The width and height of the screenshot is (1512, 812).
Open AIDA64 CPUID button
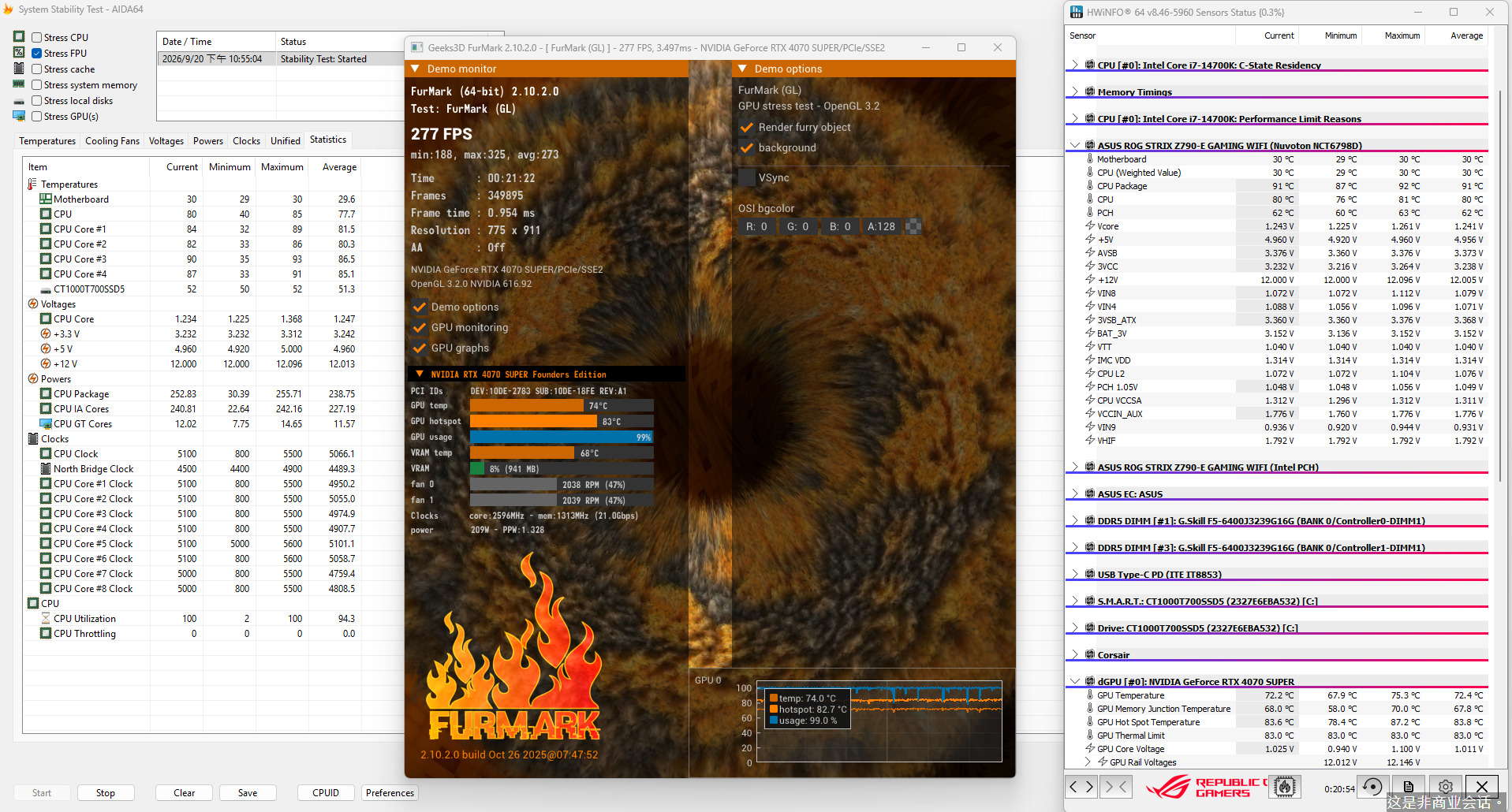coord(326,793)
